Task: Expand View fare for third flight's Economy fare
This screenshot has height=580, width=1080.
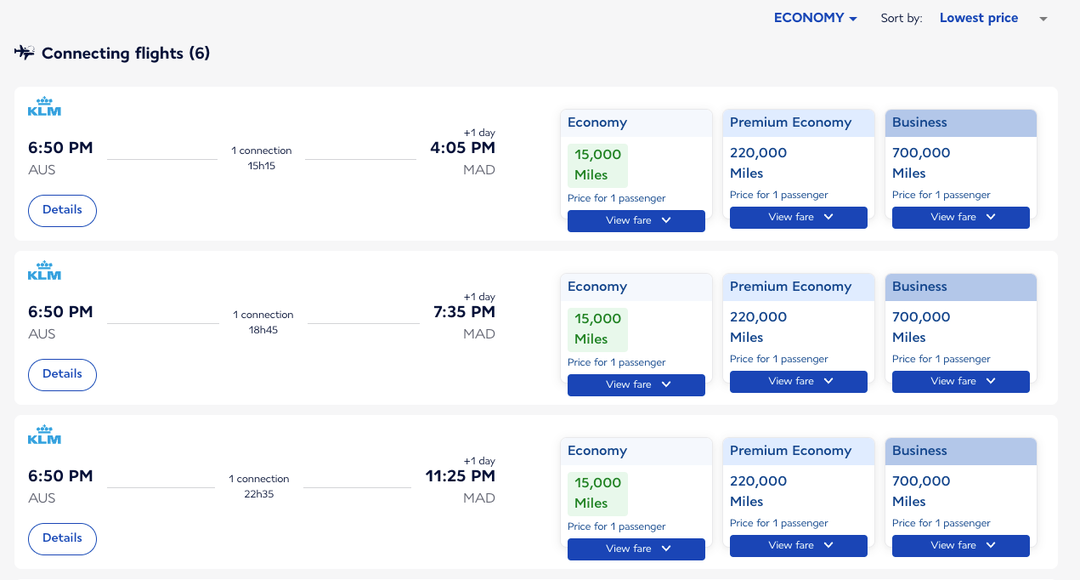Action: pyautogui.click(x=636, y=548)
